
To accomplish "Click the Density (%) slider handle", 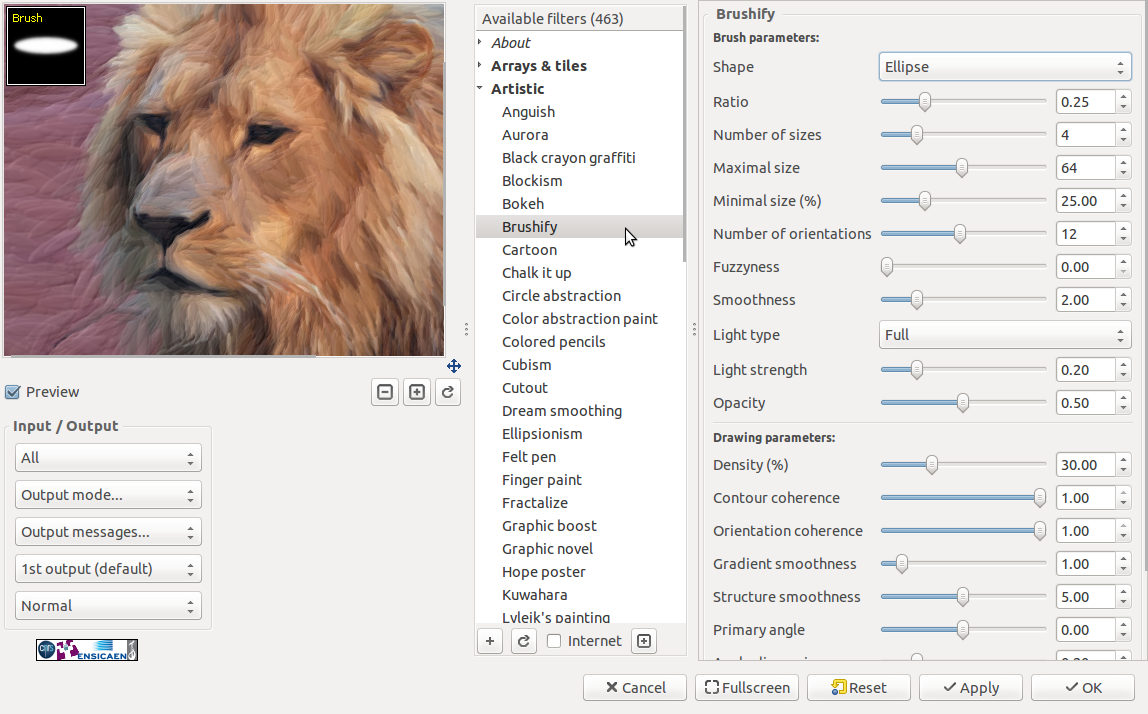I will tap(931, 465).
